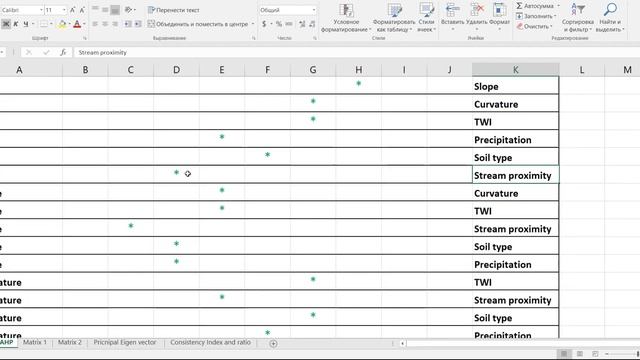
Task: Add a new sheet with plus icon
Action: tap(273, 344)
